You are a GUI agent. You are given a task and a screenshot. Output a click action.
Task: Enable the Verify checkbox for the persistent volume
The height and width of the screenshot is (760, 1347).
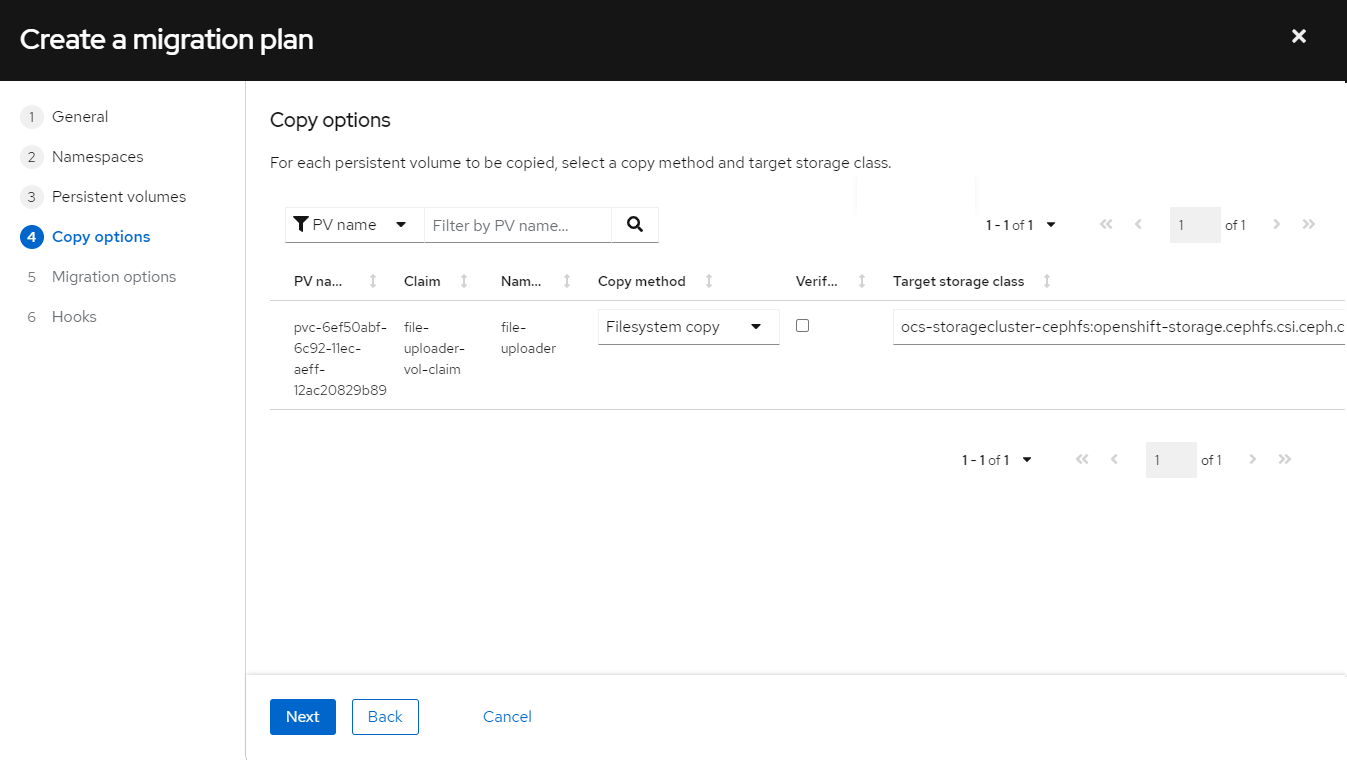coord(802,326)
